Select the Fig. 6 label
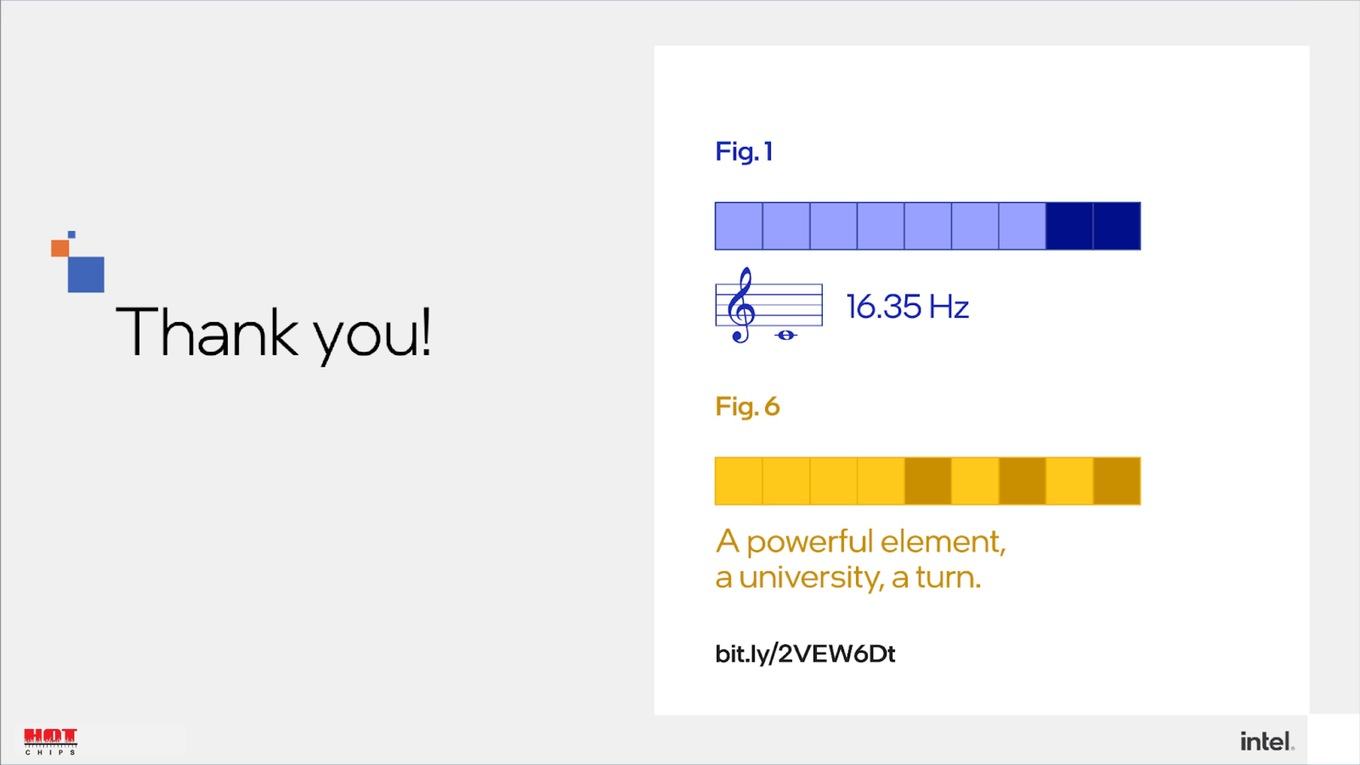The height and width of the screenshot is (765, 1360). click(747, 407)
